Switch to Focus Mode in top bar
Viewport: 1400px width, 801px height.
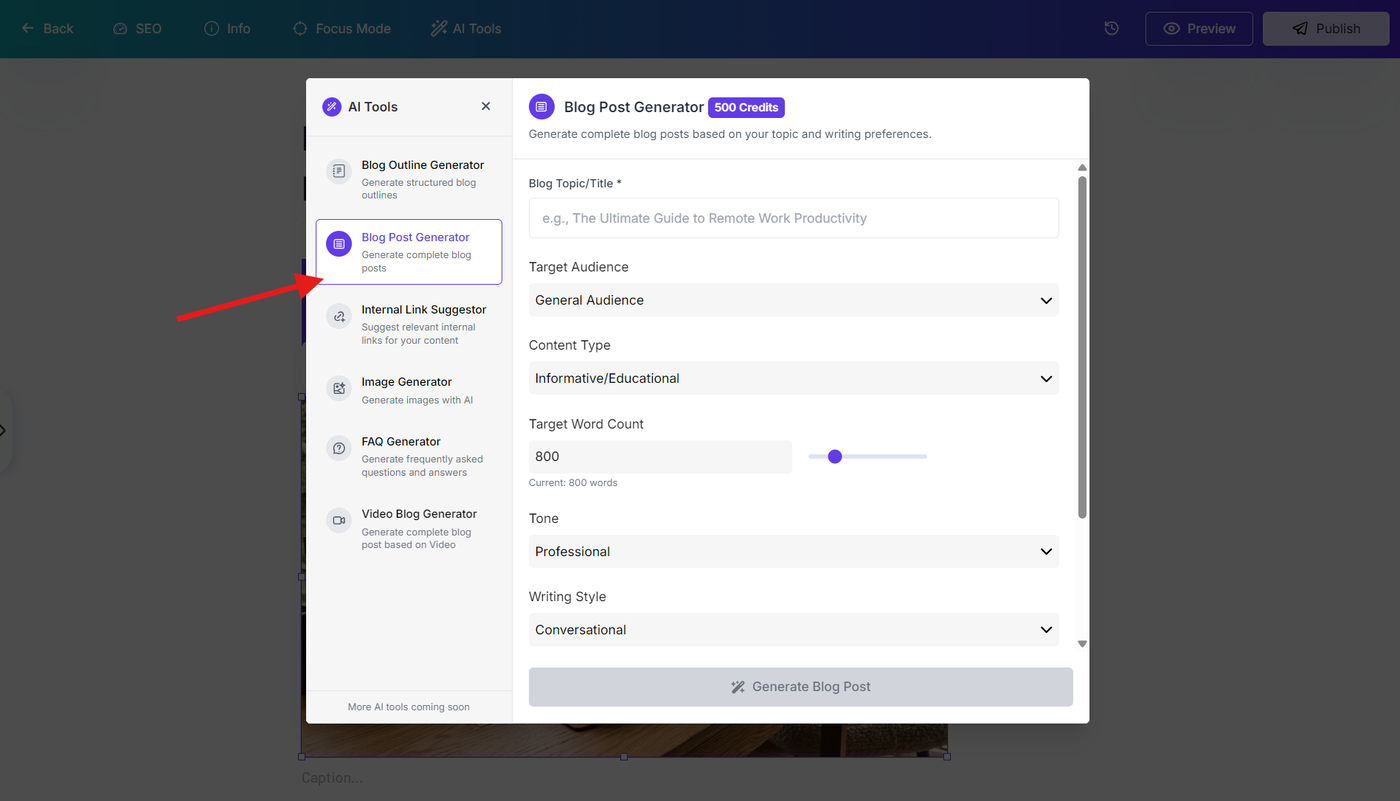pos(341,28)
